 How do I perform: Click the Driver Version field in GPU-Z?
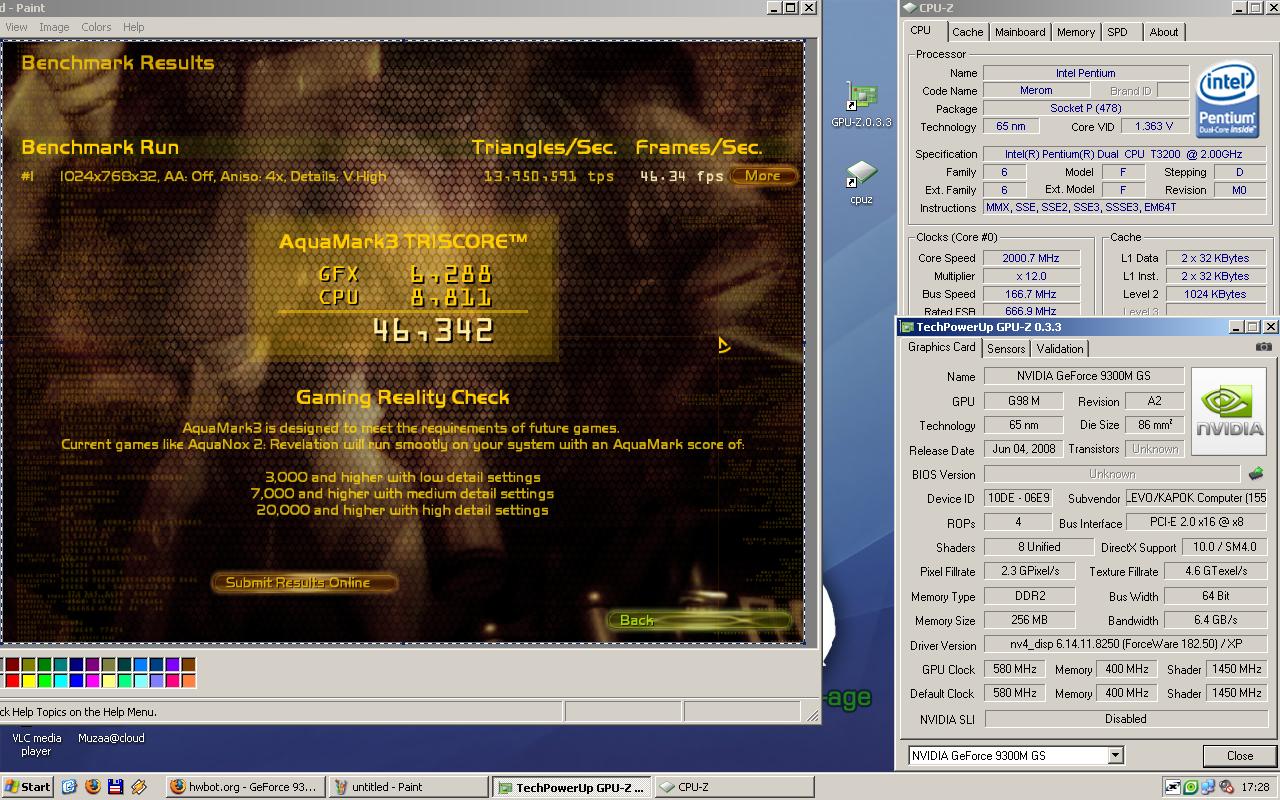pyautogui.click(x=1125, y=645)
